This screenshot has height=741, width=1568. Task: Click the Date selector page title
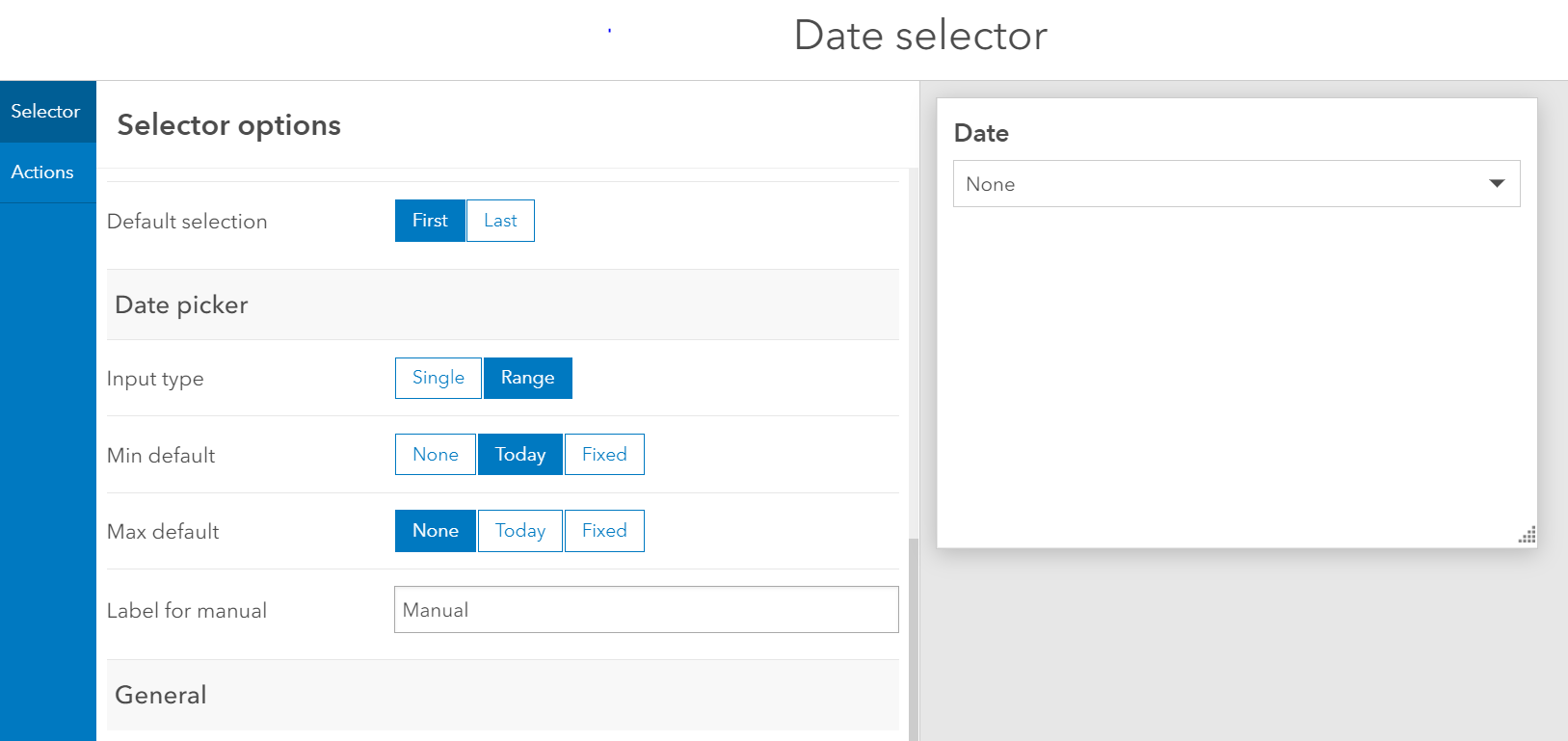point(920,36)
